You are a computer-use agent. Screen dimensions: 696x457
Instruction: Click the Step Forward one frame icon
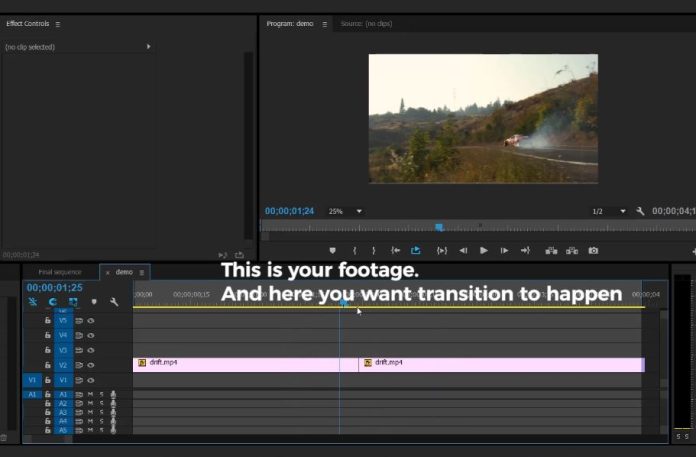[x=504, y=251]
